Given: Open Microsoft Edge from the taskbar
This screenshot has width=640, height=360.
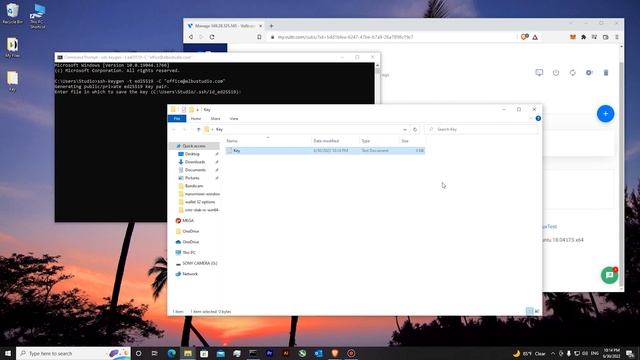Looking at the screenshot, I should tap(171, 353).
